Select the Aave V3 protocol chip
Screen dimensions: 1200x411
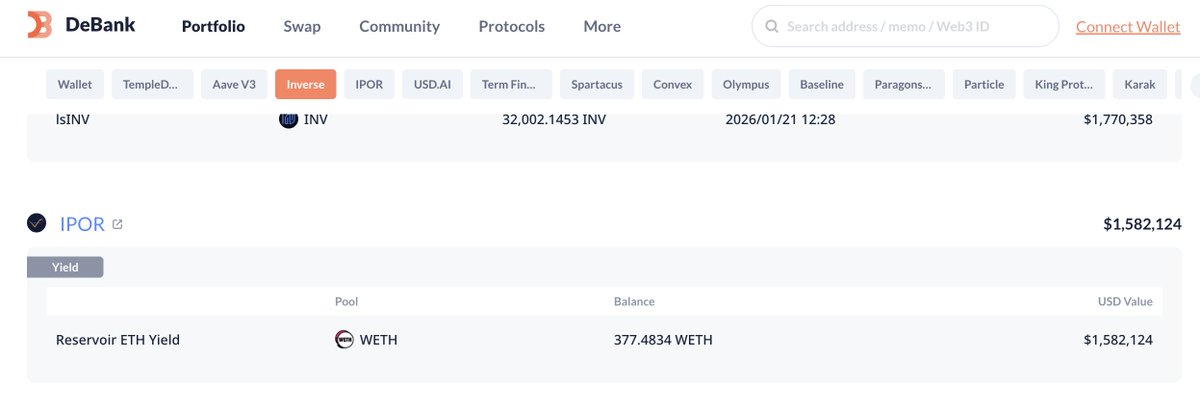tap(233, 84)
